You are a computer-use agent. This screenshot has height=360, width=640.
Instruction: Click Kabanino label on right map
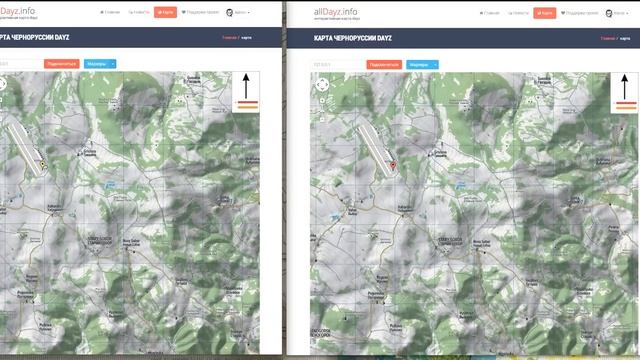[405, 208]
